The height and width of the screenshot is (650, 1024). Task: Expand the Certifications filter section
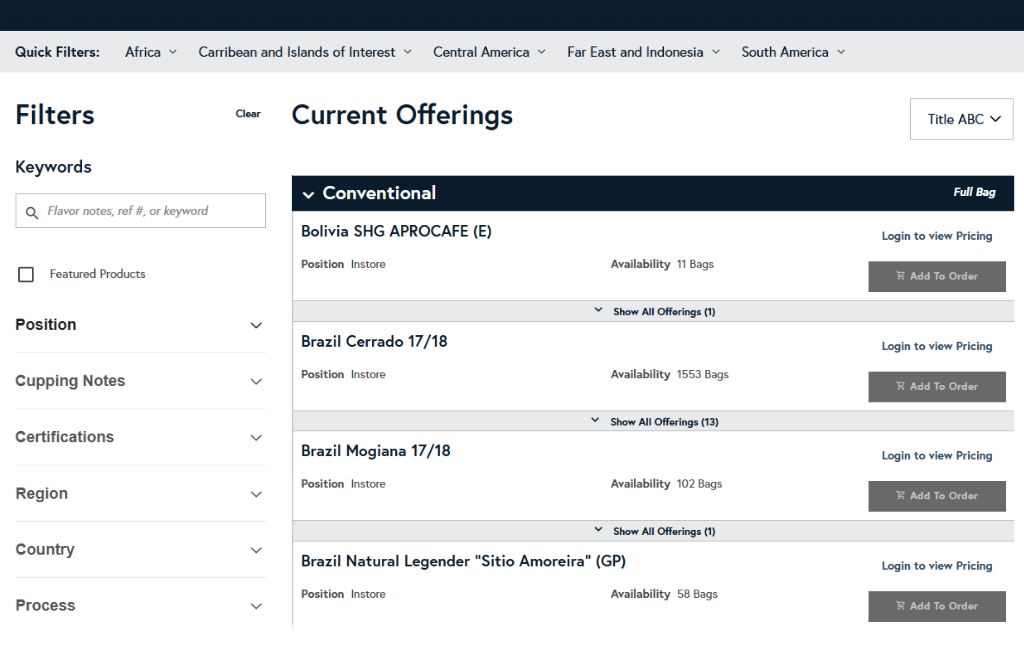click(140, 437)
